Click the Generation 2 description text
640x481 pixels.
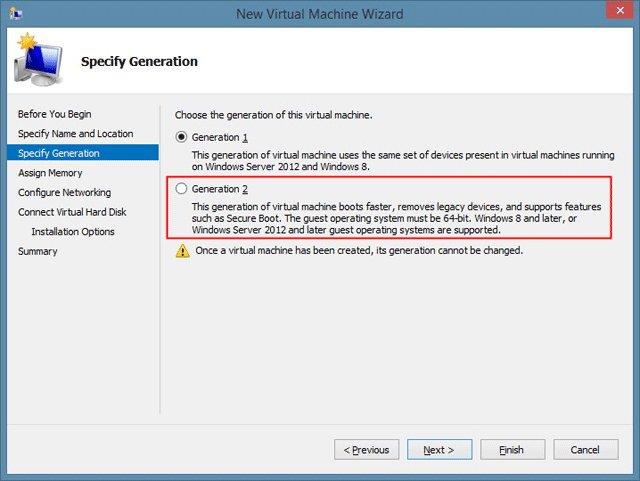[396, 218]
